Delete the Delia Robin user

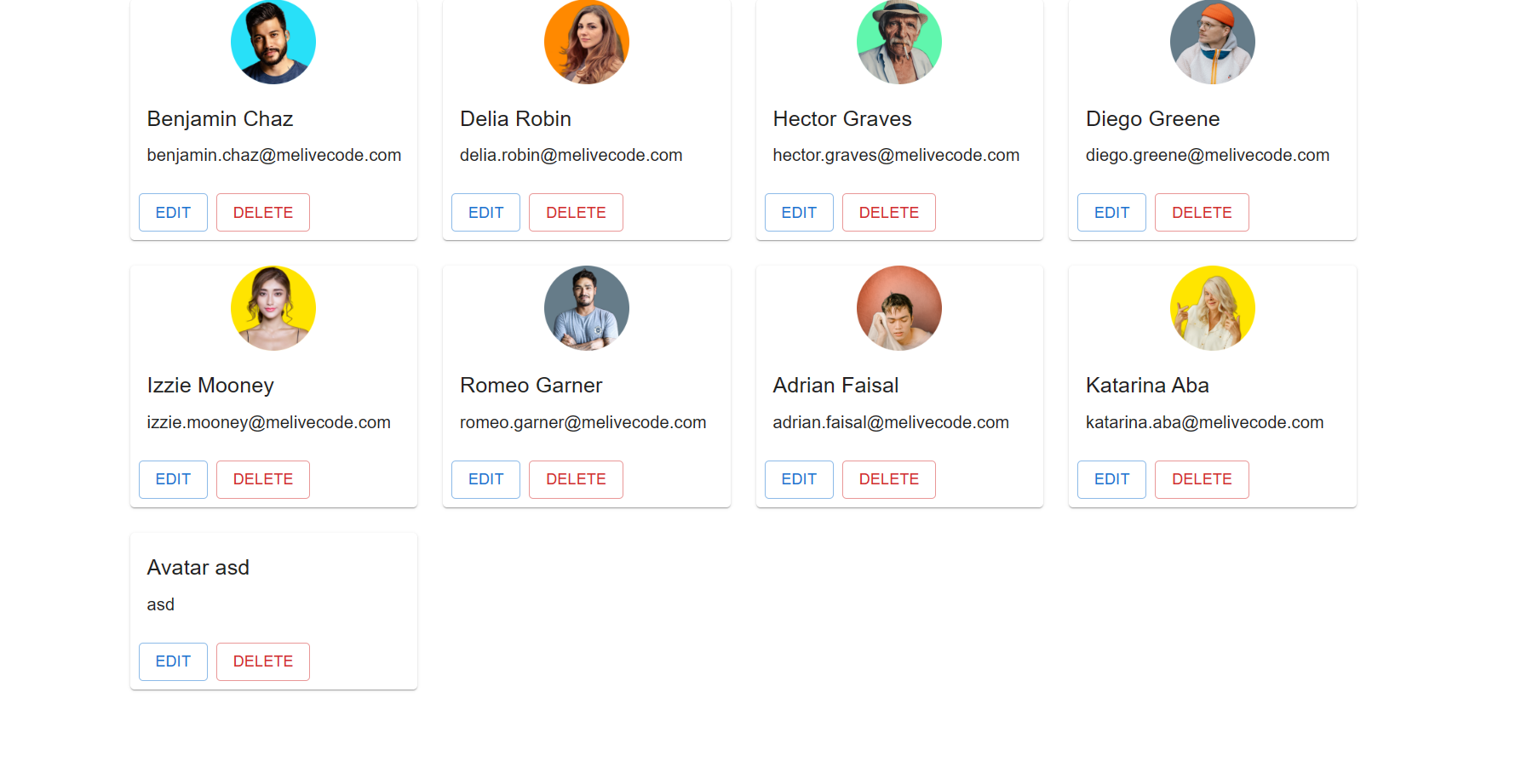click(x=576, y=213)
